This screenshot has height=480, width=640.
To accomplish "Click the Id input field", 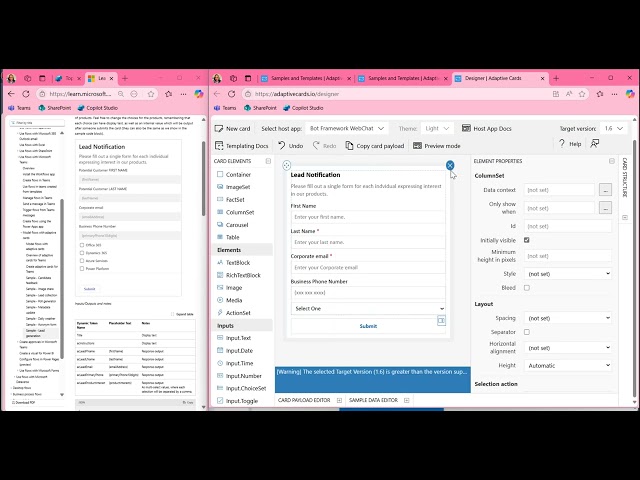I will (568, 226).
